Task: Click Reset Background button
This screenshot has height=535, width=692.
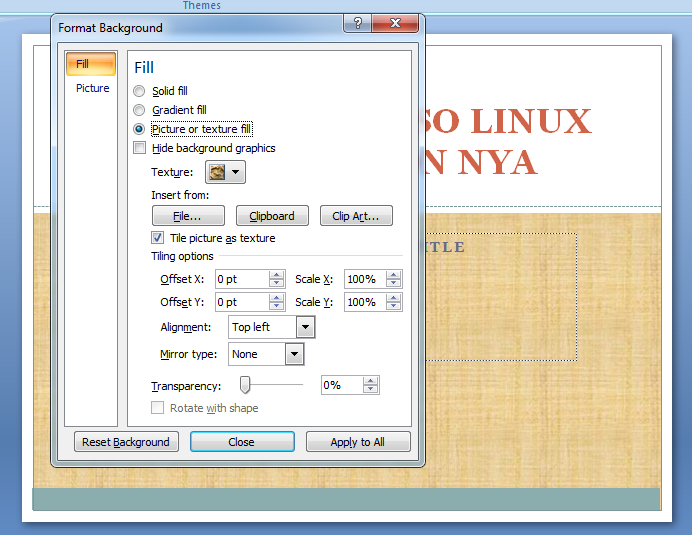Action: tap(126, 442)
